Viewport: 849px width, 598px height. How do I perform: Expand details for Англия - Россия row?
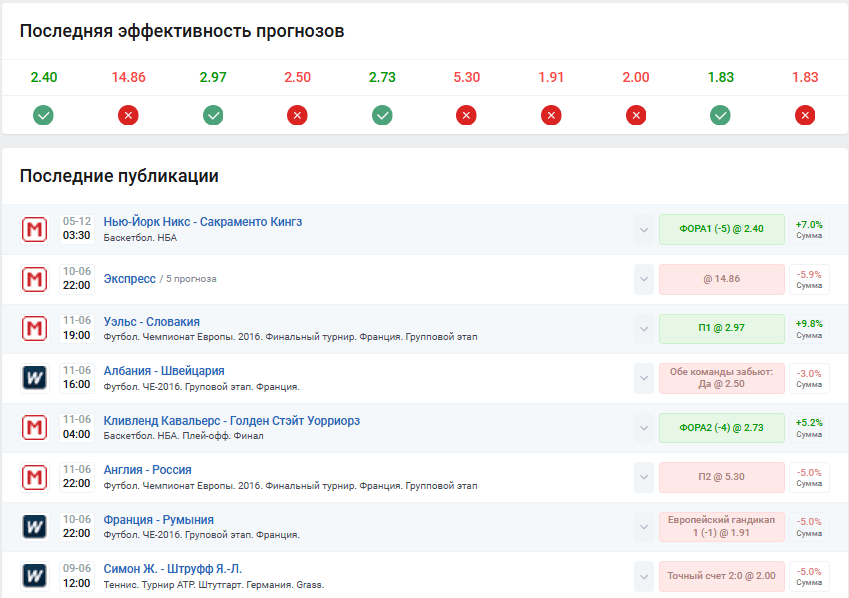pos(643,477)
